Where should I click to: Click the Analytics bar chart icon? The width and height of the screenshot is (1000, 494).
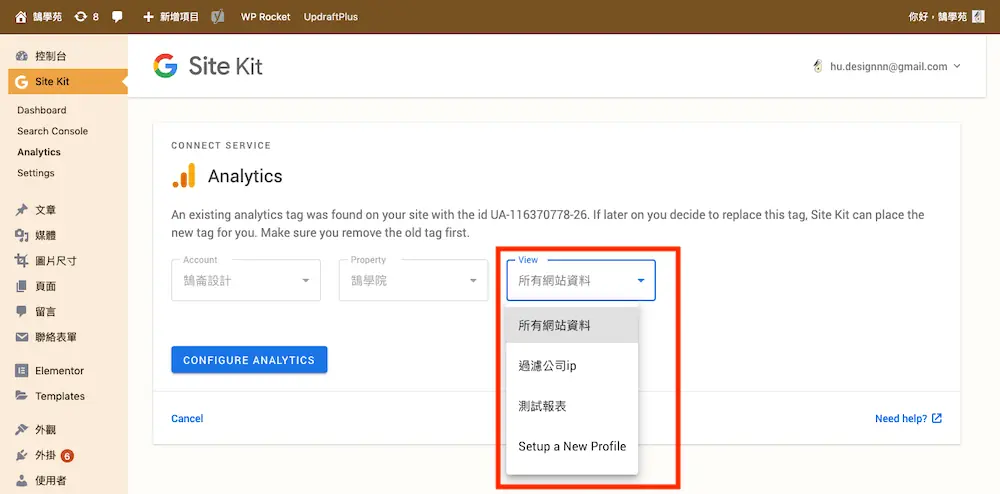pos(184,175)
